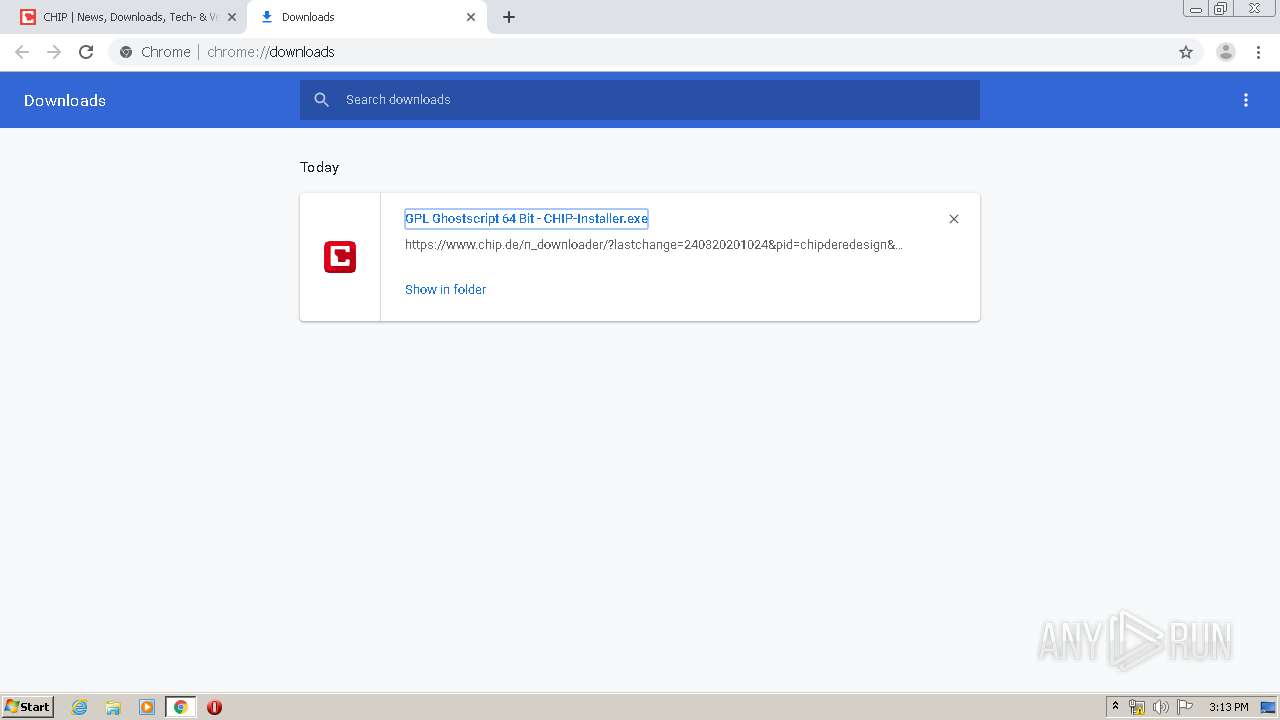This screenshot has width=1280, height=720.
Task: Click the 3:13 PM taskbar clock
Action: 1229,707
